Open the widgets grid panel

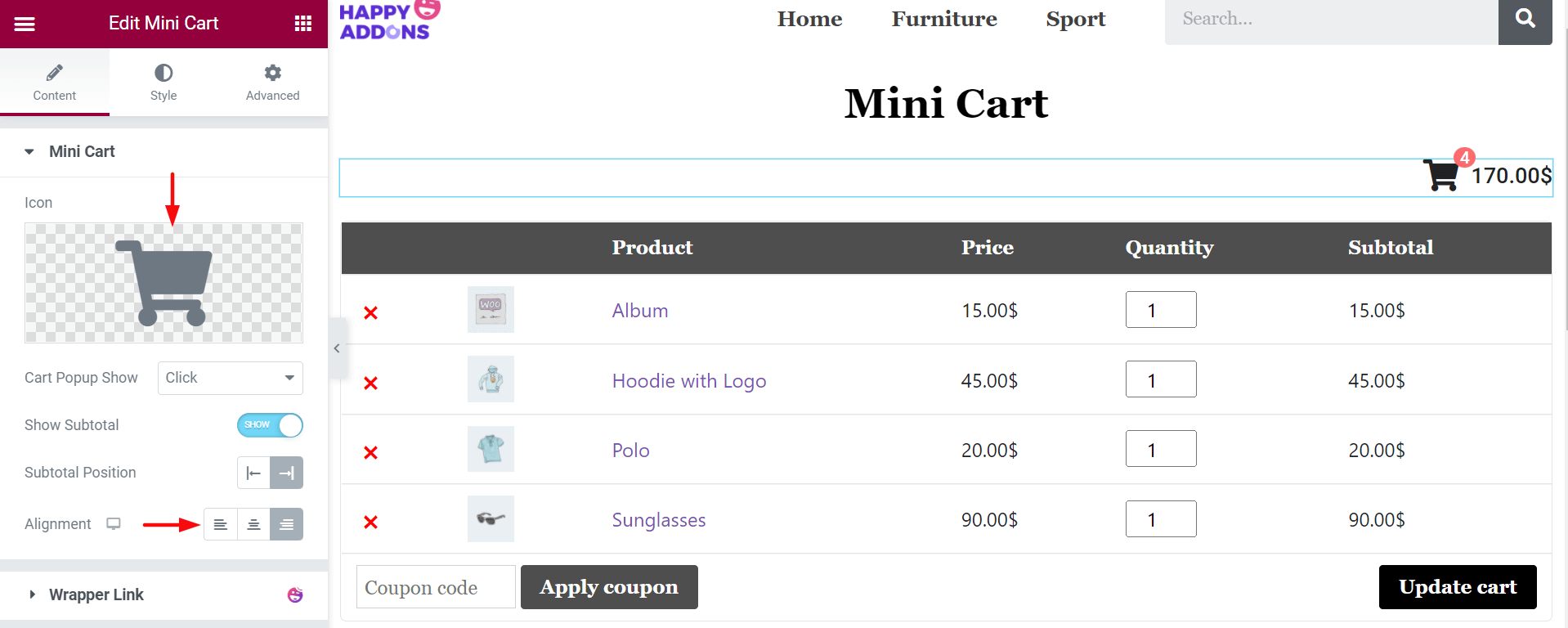[303, 24]
